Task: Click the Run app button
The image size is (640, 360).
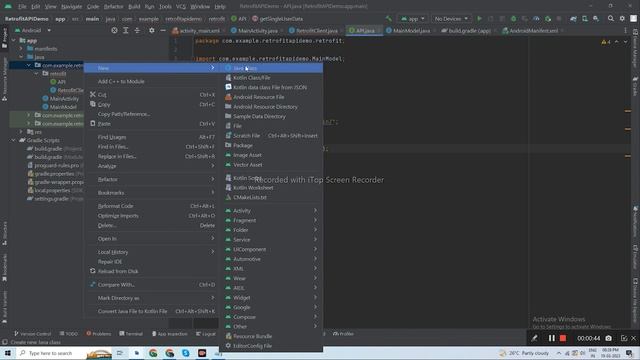Action: click(480, 19)
